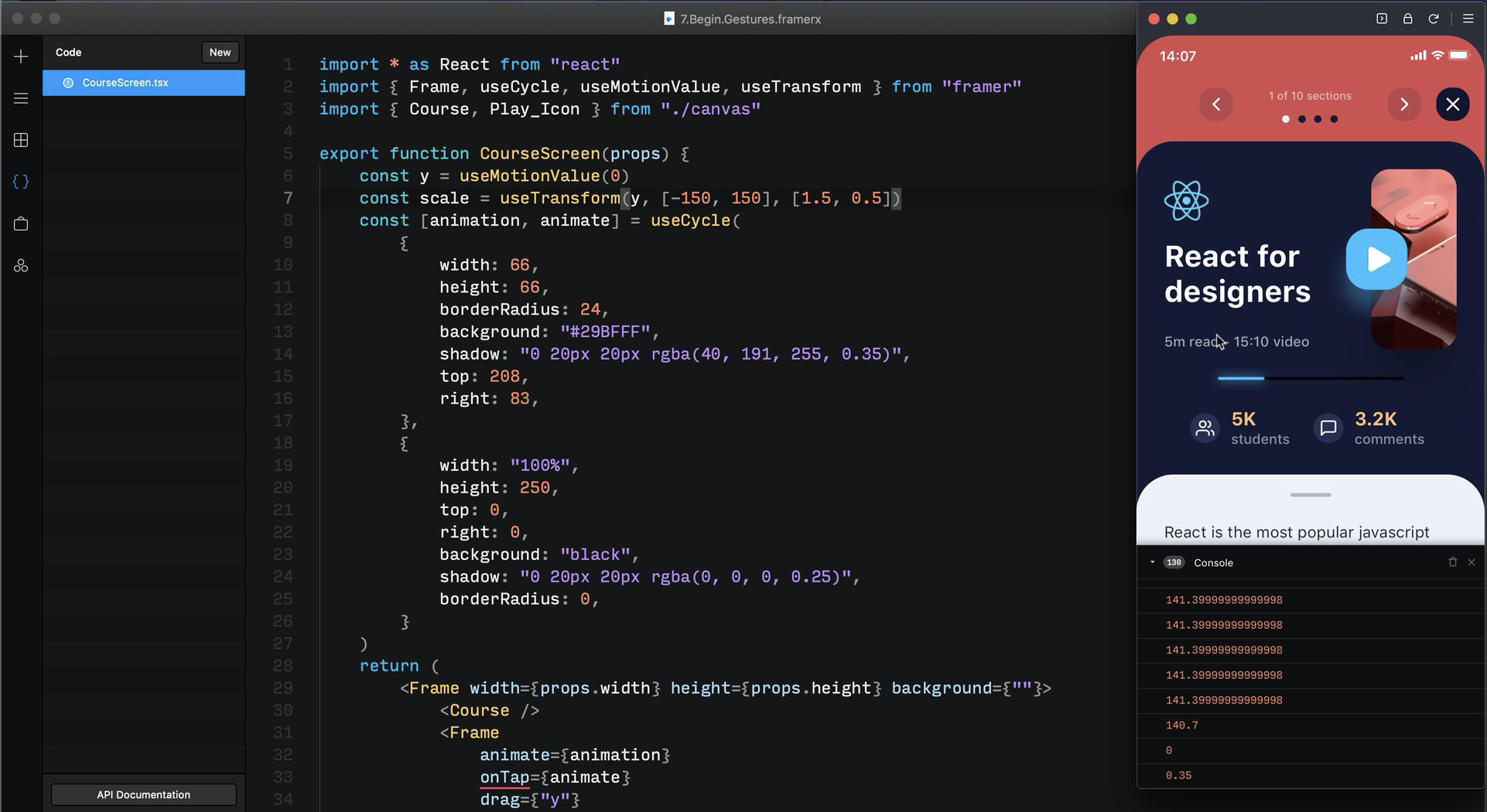Open the API Documentation button
Viewport: 1487px width, 812px height.
click(143, 795)
